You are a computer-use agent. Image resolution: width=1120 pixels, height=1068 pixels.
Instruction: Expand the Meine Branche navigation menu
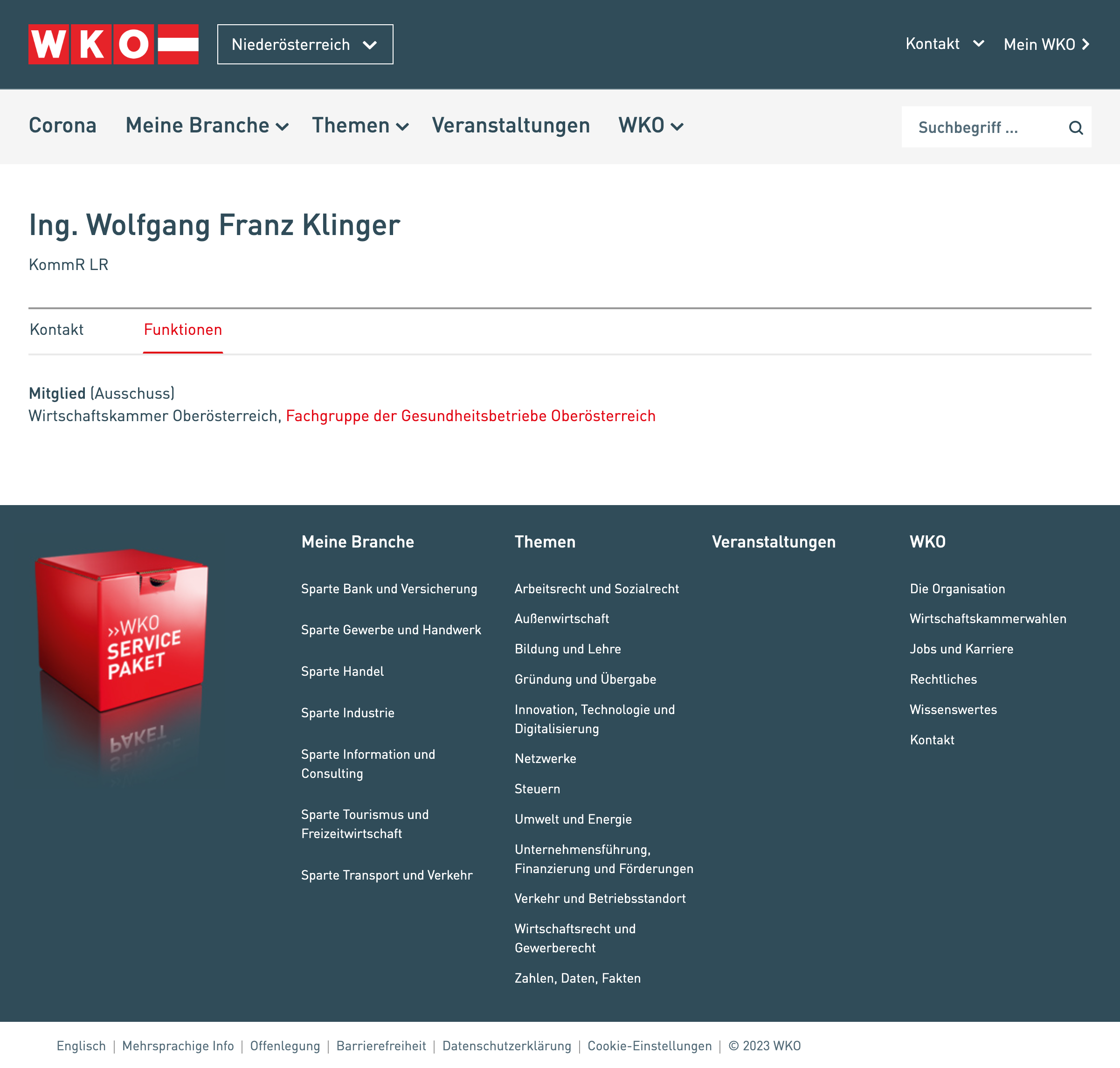pyautogui.click(x=207, y=125)
